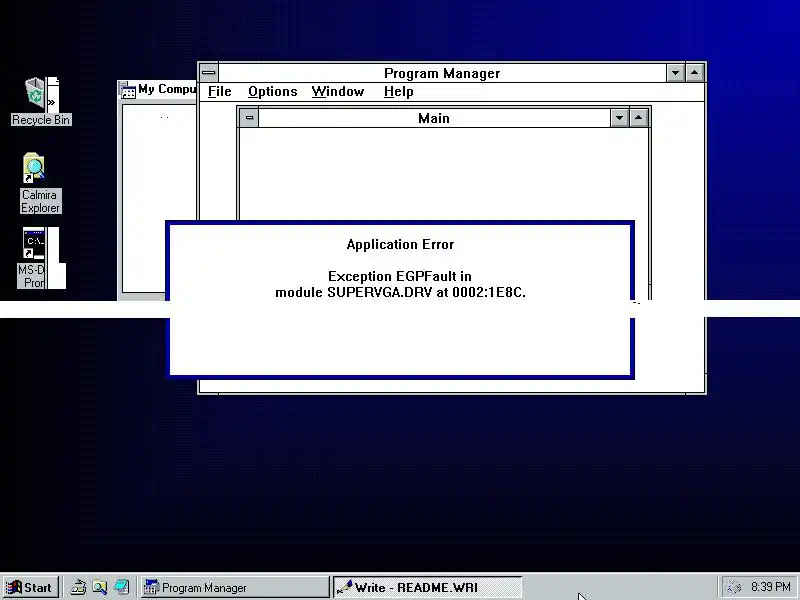Switch to Write - README.WRI taskbar button
Image resolution: width=800 pixels, height=600 pixels.
pos(428,587)
